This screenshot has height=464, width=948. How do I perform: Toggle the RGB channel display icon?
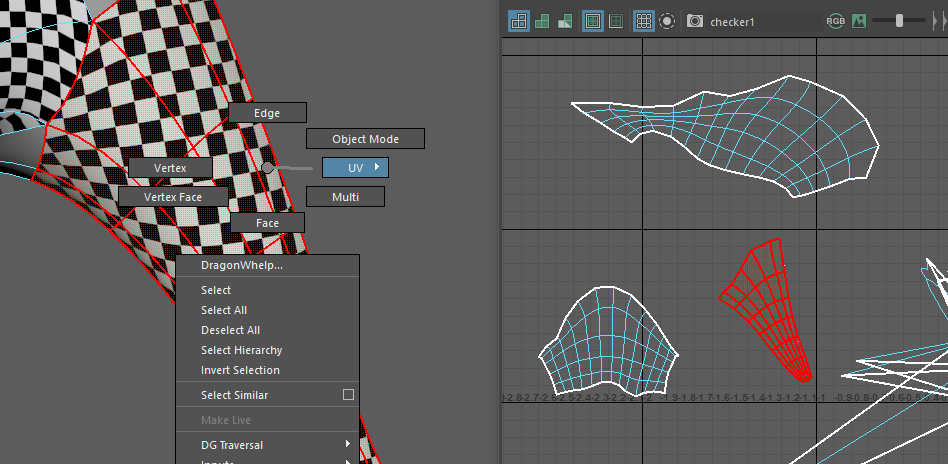(835, 21)
